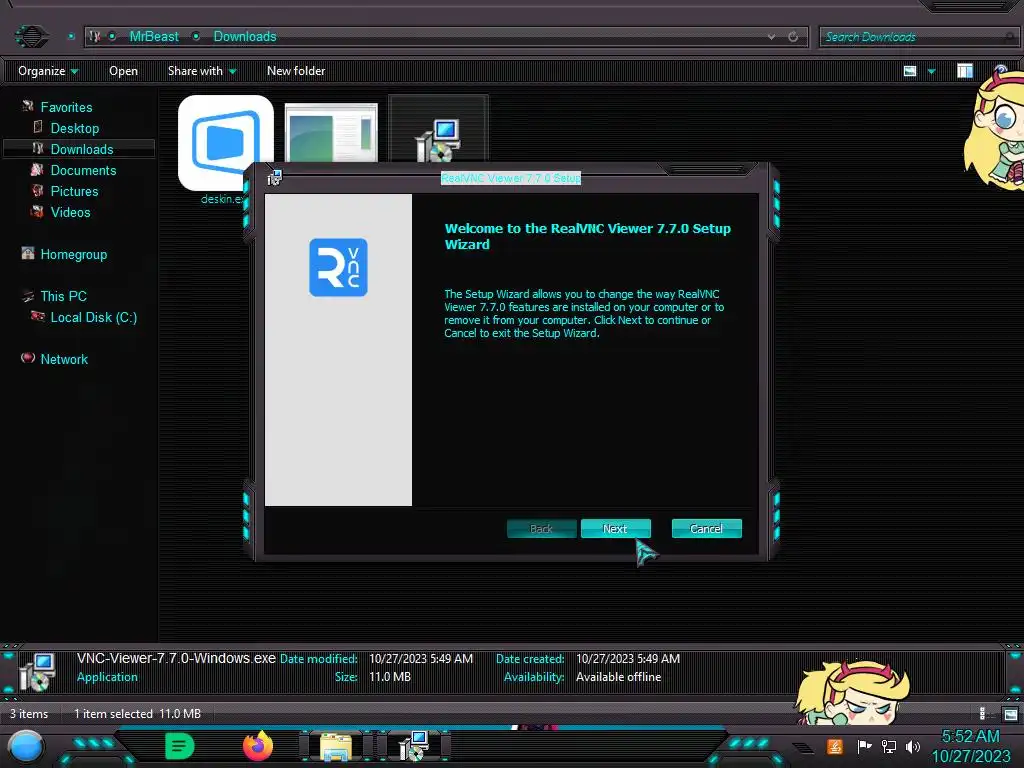Click Next in the RealVNC Setup Wizard
The width and height of the screenshot is (1024, 768).
tap(616, 528)
